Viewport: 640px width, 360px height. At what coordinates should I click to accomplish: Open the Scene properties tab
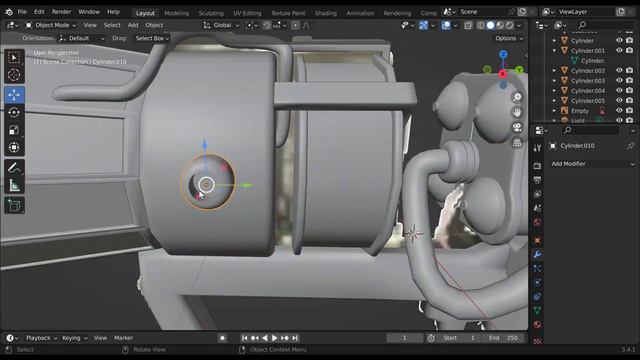(537, 208)
